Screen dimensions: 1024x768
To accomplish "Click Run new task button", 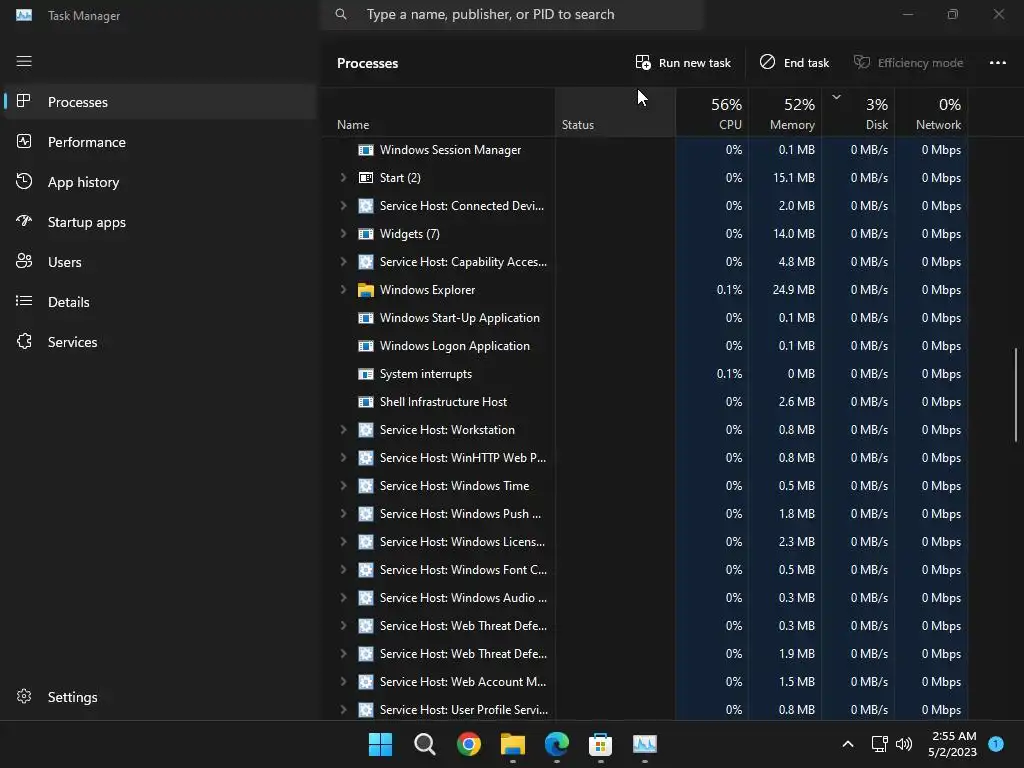I will click(683, 63).
